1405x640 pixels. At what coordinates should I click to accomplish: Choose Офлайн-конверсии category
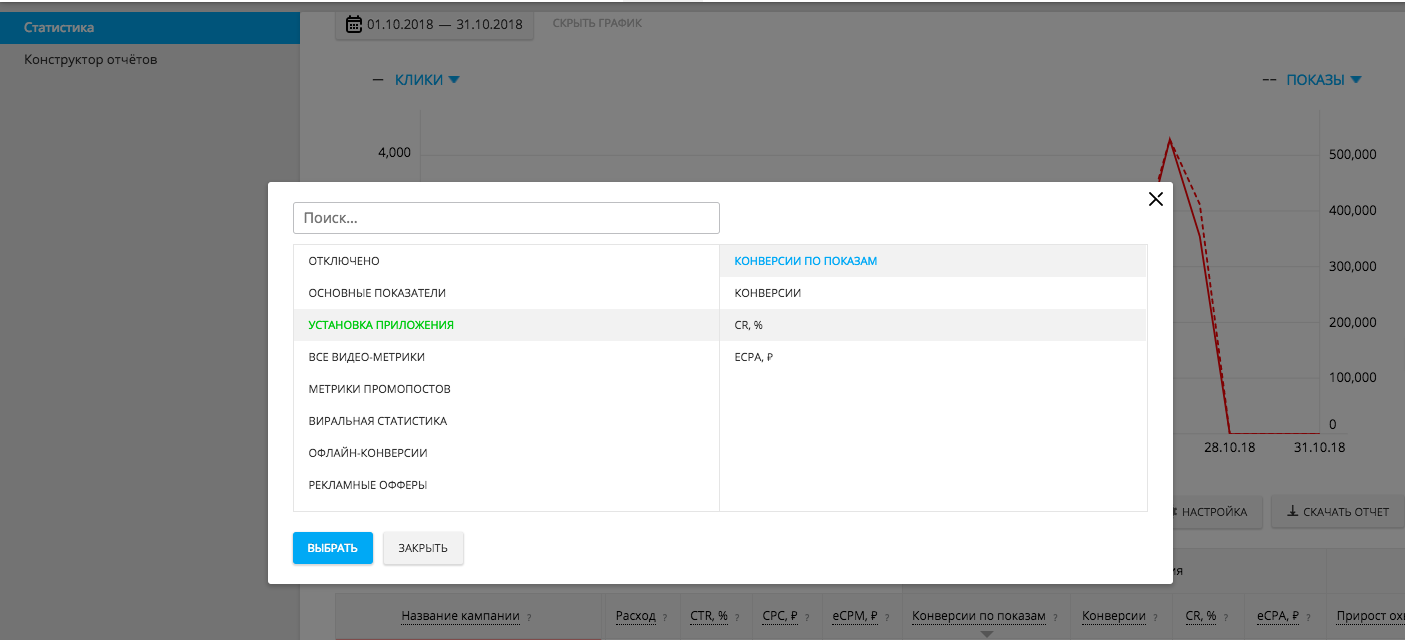pyautogui.click(x=368, y=453)
